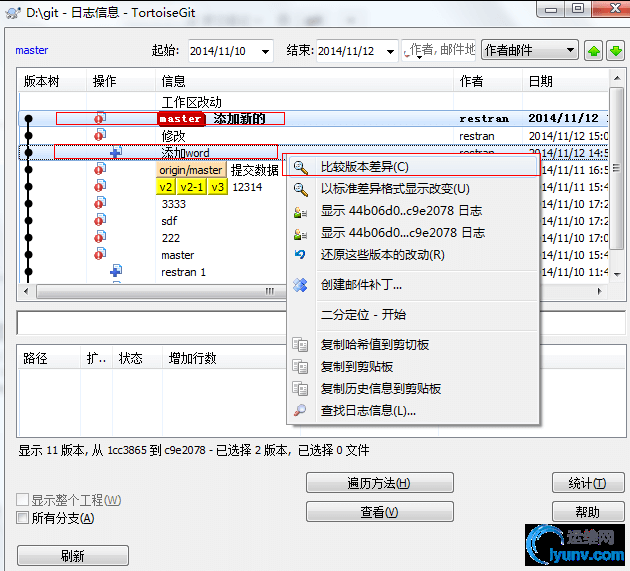The image size is (630, 571).
Task: Click the vertical scrollbar down arrow
Action: (617, 274)
